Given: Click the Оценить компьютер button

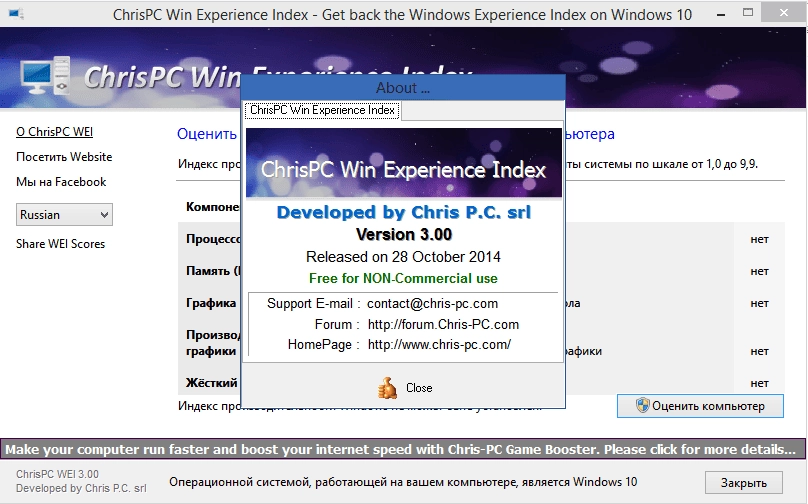Looking at the screenshot, I should coord(700,406).
